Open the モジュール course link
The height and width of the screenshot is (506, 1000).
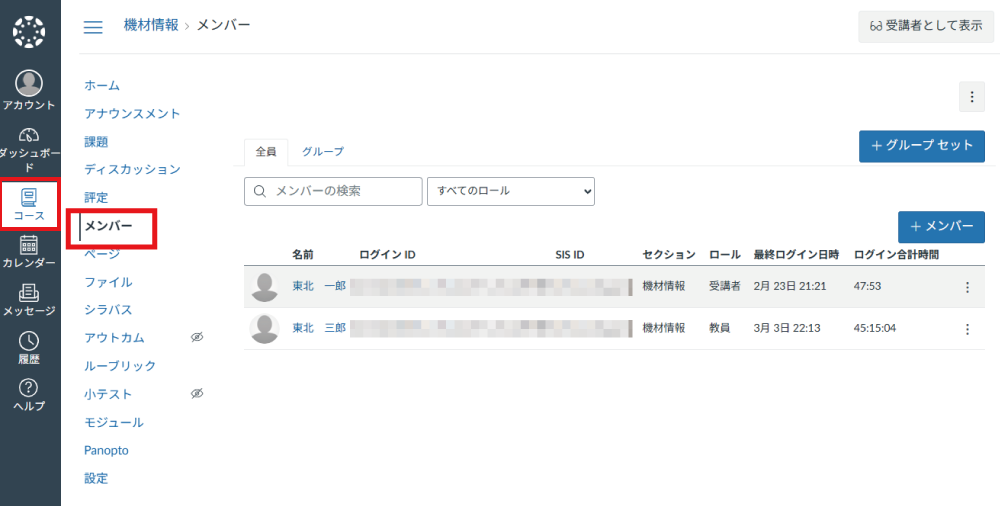(x=114, y=422)
